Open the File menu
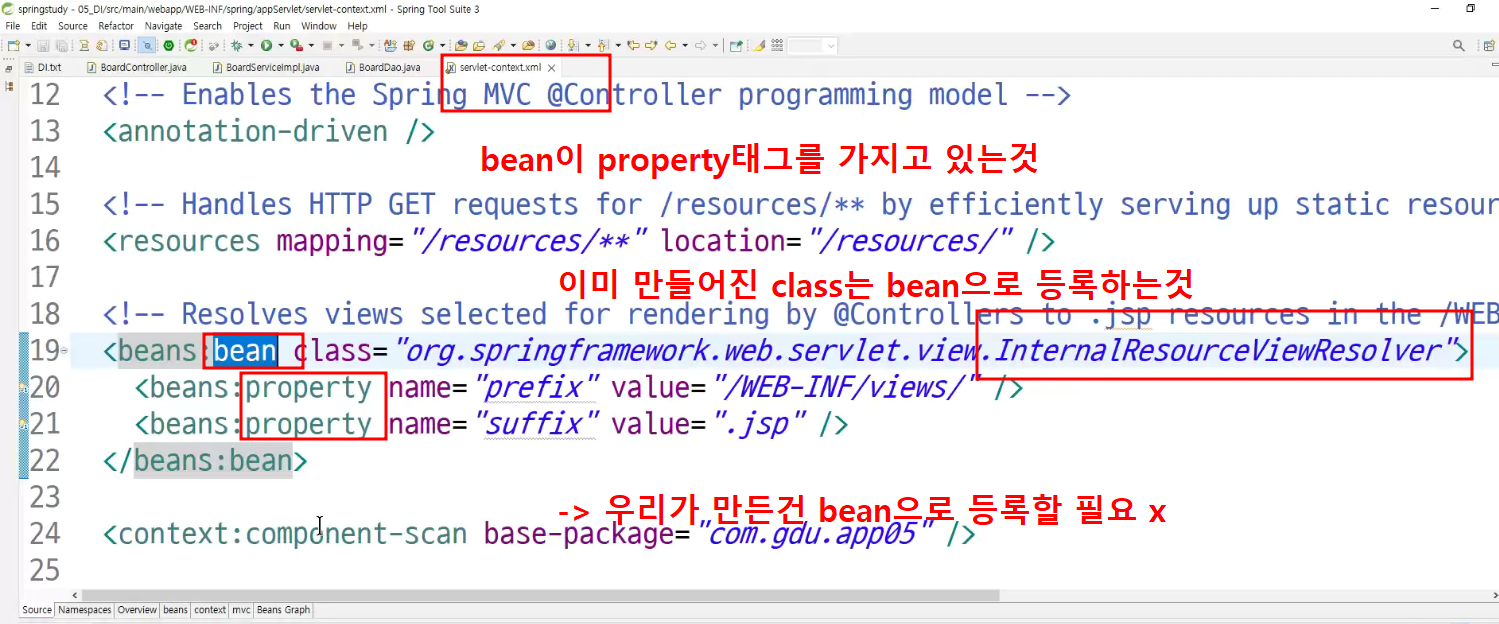The height and width of the screenshot is (624, 1499). coord(13,26)
